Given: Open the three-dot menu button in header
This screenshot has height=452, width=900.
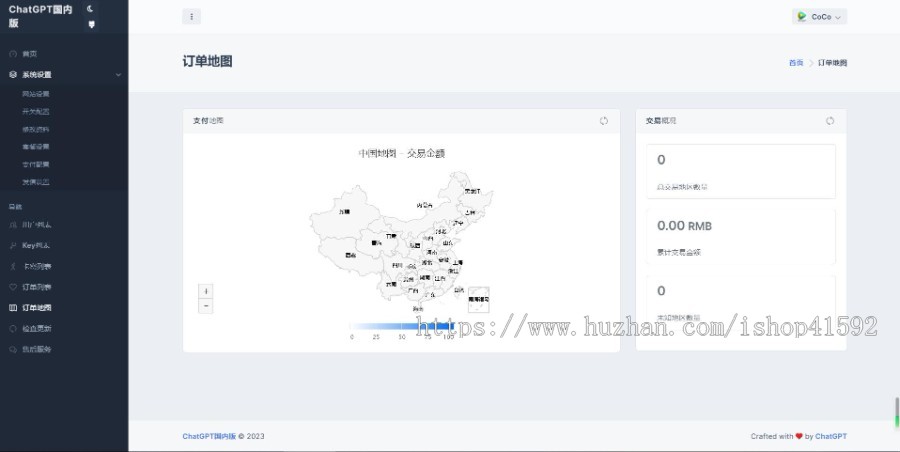Looking at the screenshot, I should pos(191,17).
